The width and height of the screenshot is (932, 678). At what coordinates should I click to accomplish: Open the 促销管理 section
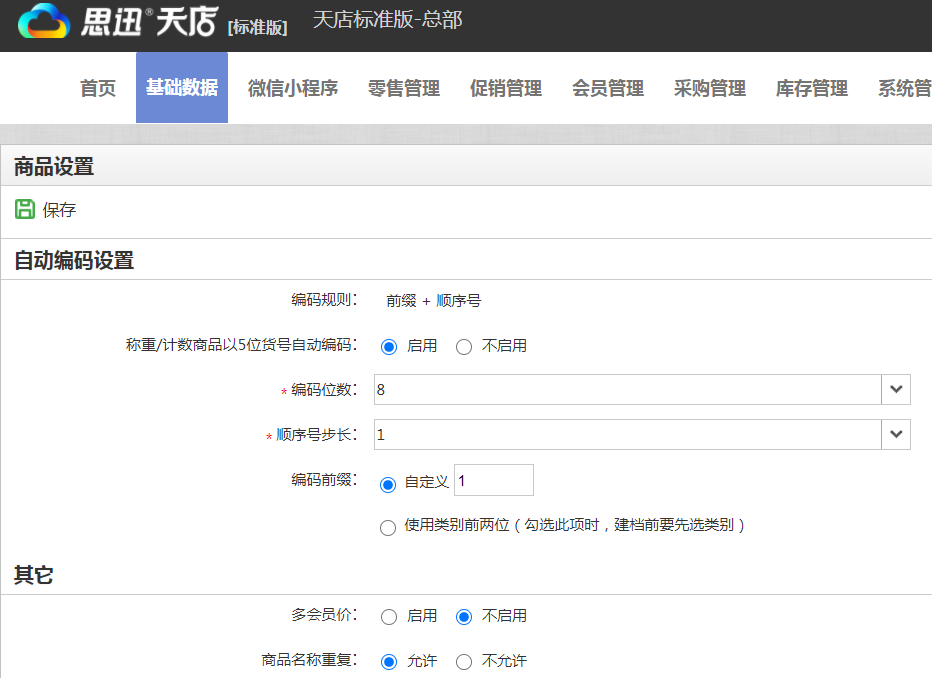pyautogui.click(x=505, y=88)
